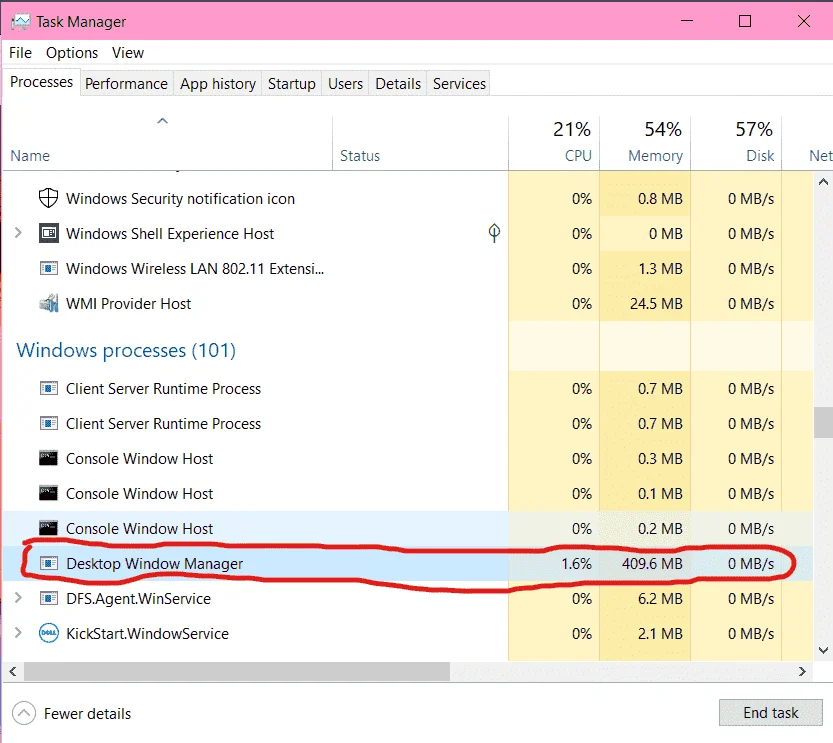Expand the Windows Shell Experience Host row

[18, 233]
